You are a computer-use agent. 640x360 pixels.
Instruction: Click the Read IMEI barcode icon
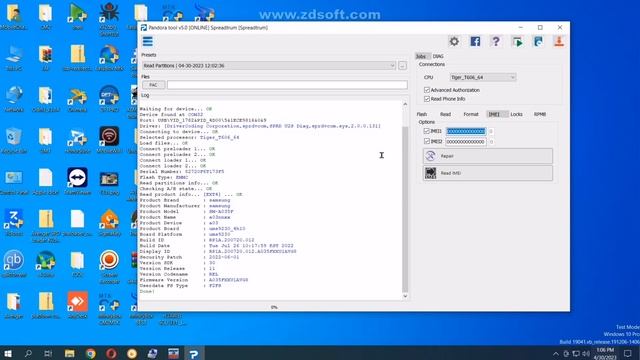click(x=430, y=173)
